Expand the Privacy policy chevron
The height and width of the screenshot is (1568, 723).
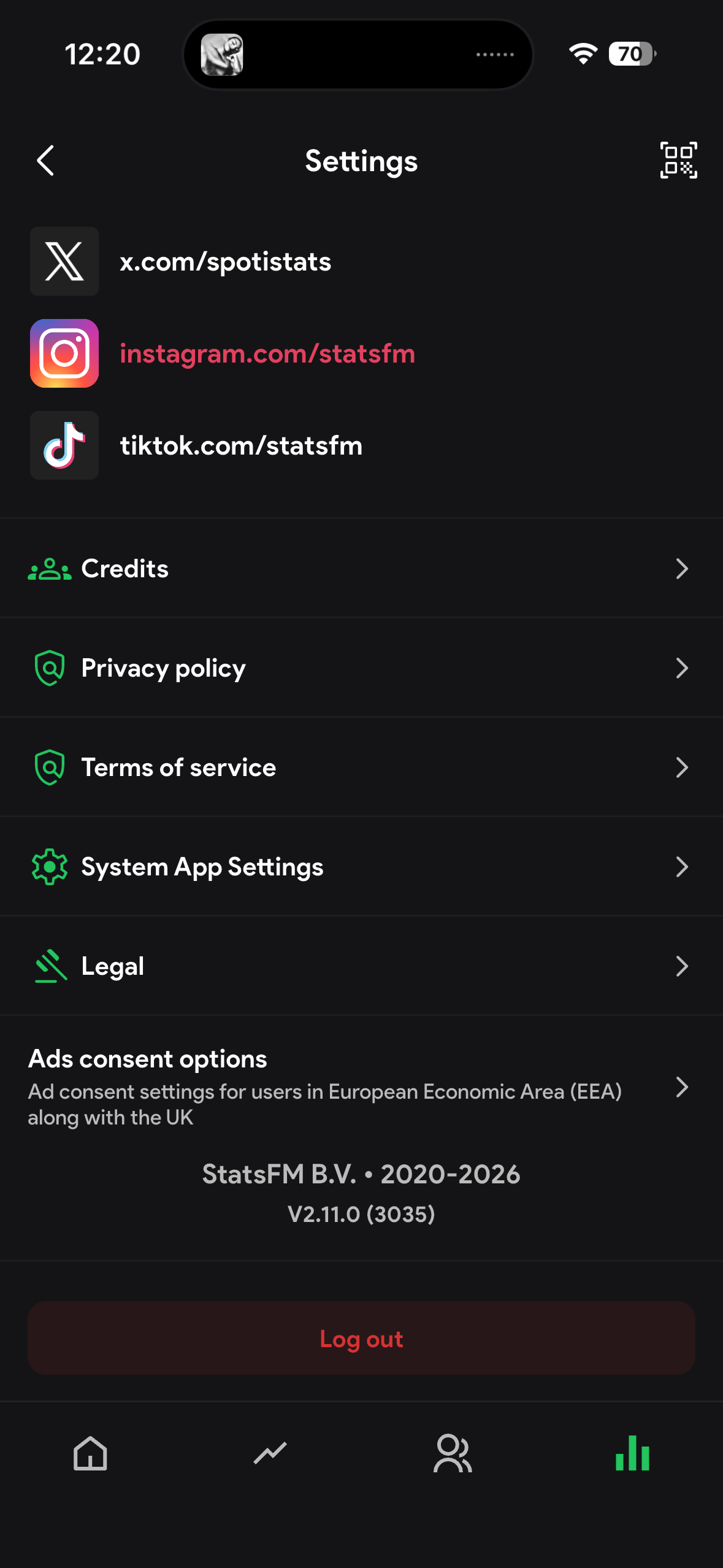click(x=682, y=668)
